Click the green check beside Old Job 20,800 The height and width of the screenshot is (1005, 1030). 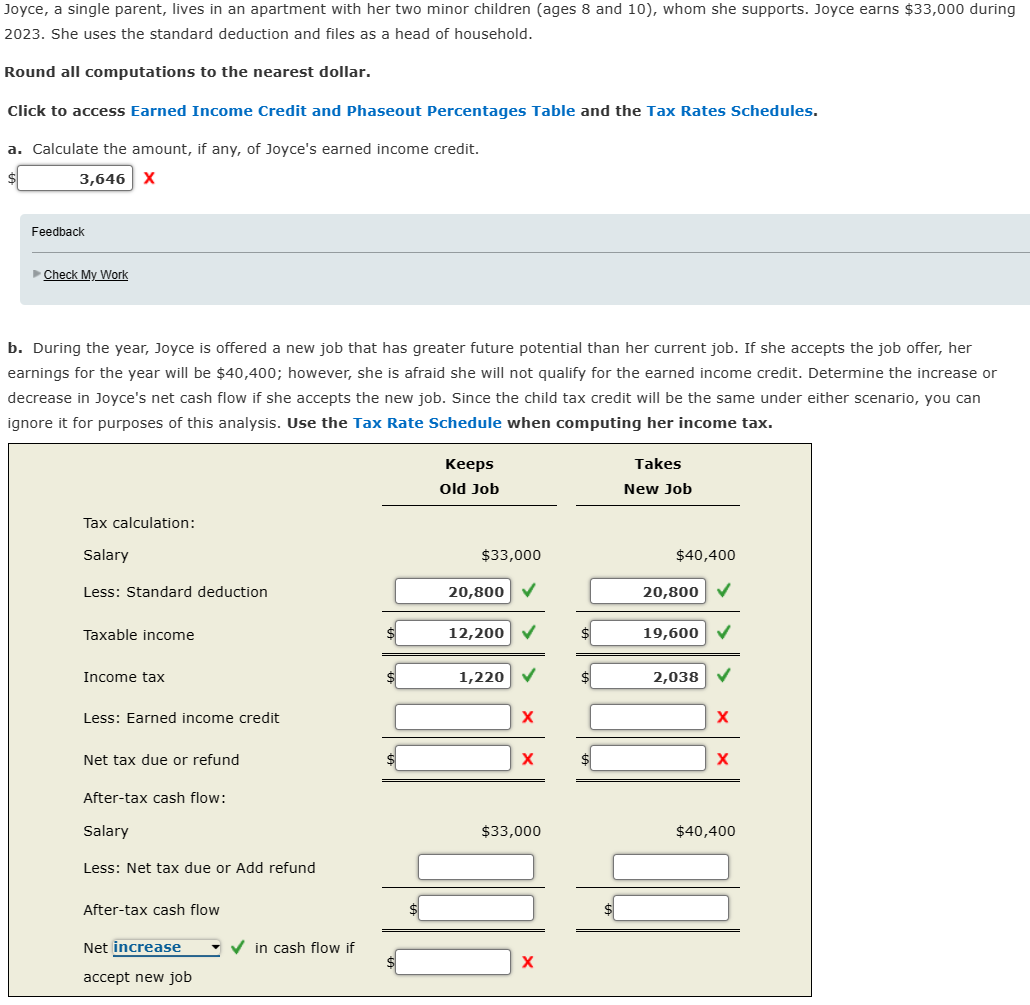528,590
